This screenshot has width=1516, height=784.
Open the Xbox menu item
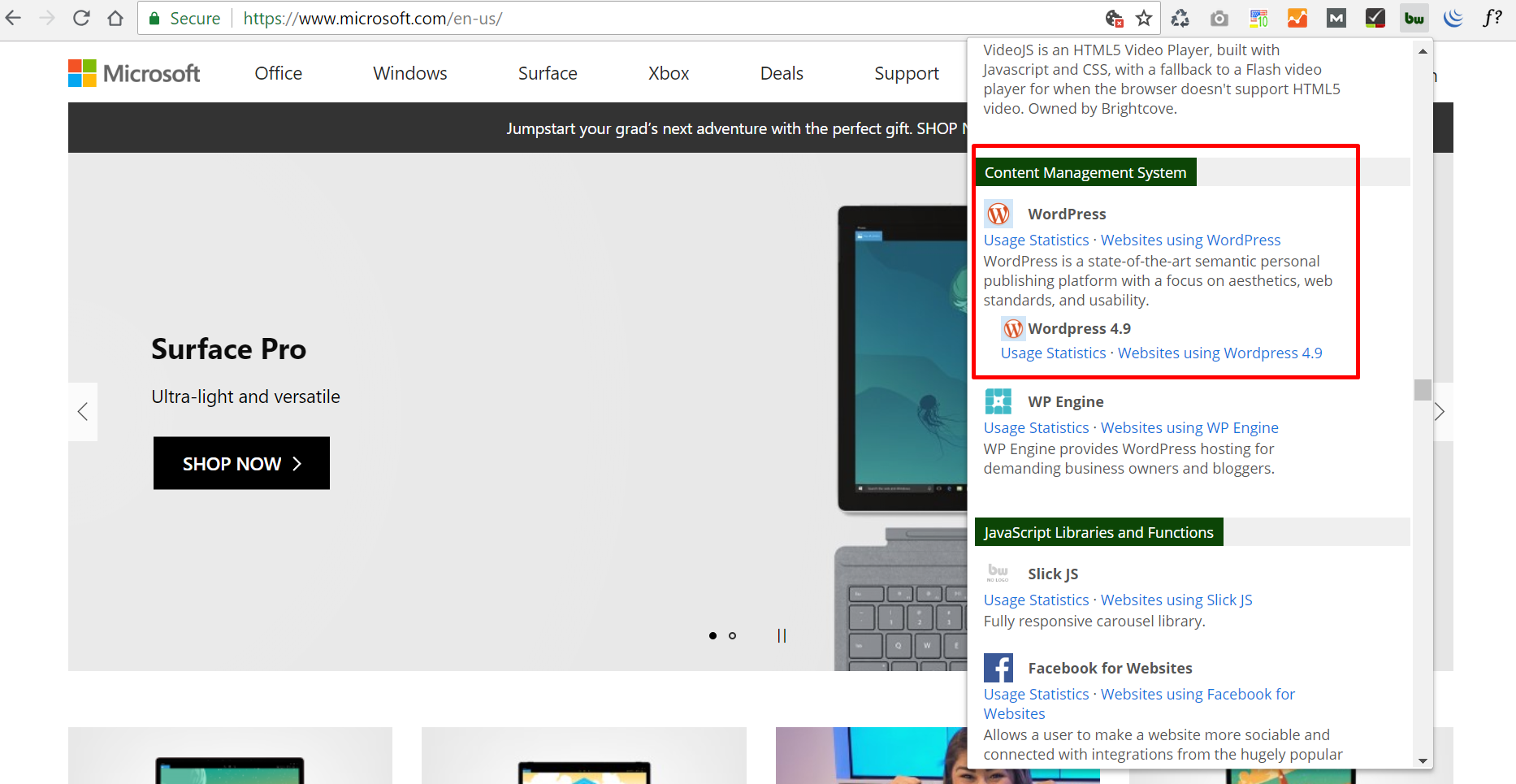pyautogui.click(x=669, y=73)
